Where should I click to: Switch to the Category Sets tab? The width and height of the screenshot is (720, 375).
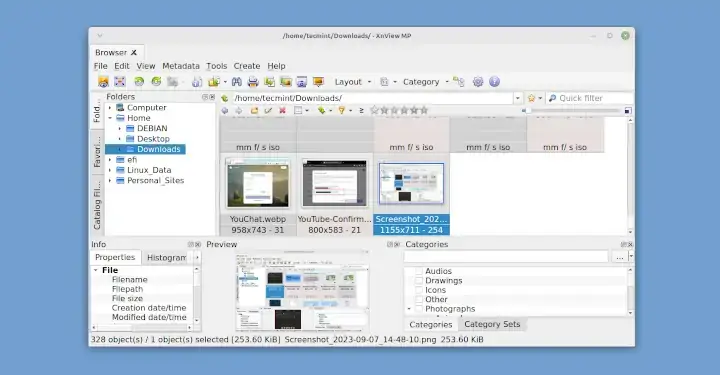(x=492, y=324)
